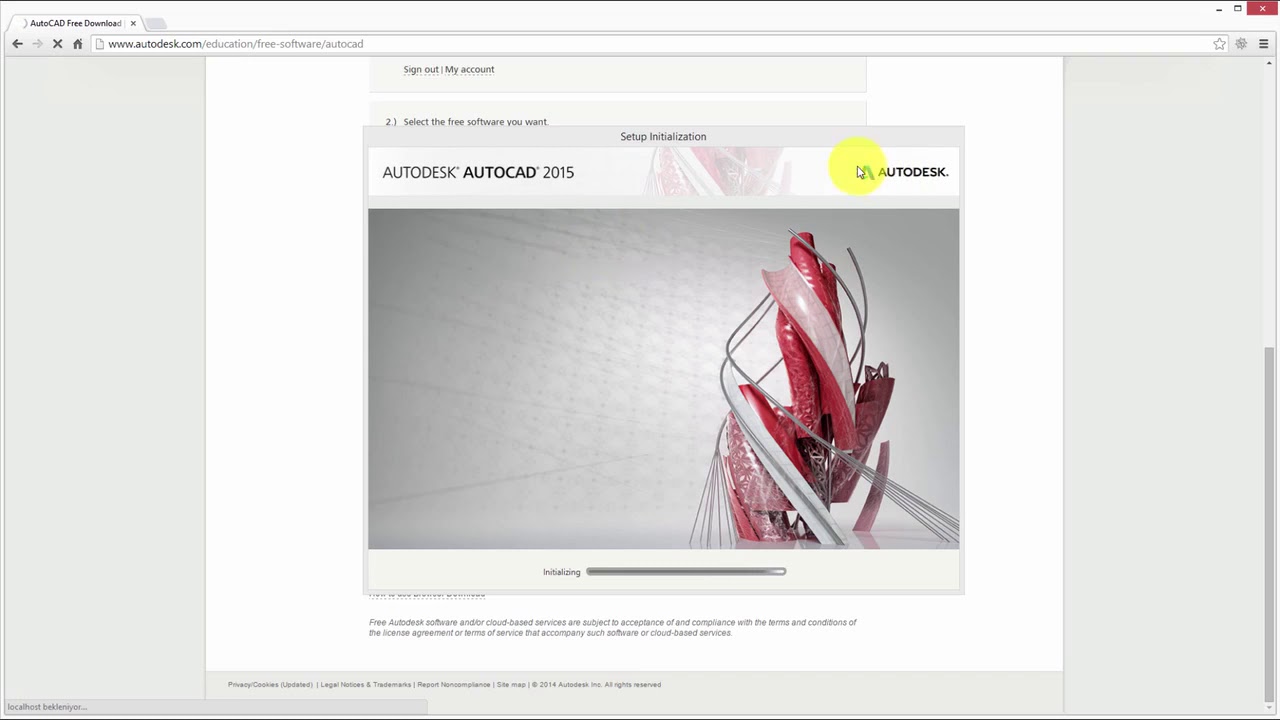The height and width of the screenshot is (720, 1280).
Task: Go back to the previous page
Action: 17,44
